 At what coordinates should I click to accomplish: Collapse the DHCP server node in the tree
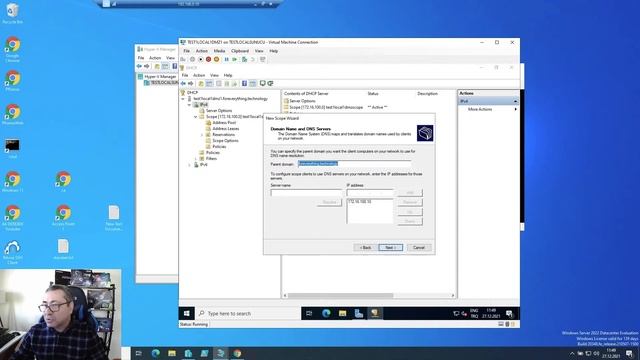pos(183,99)
